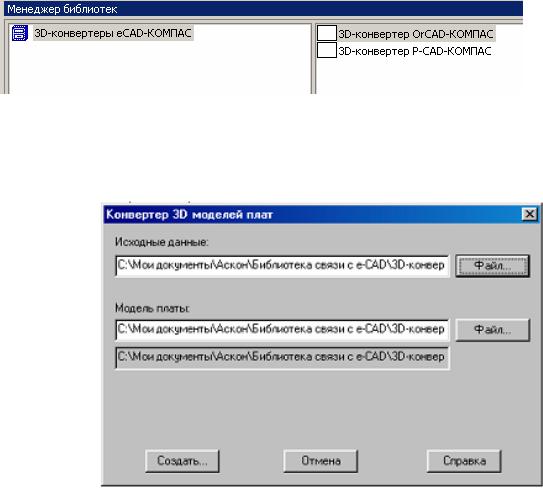Open the Файл... button for Модель платы

[x=492, y=330]
